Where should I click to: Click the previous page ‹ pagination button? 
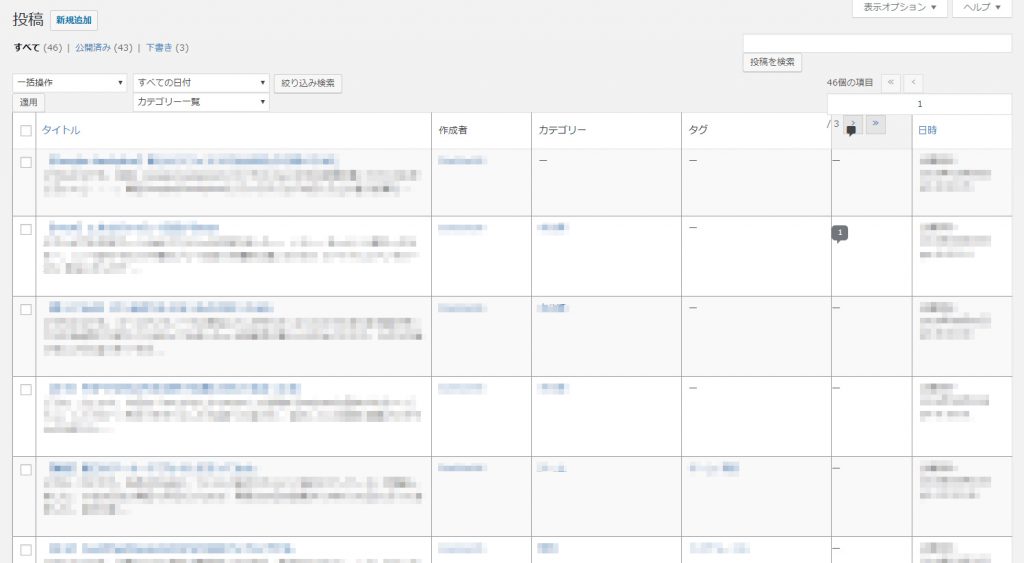pos(913,83)
